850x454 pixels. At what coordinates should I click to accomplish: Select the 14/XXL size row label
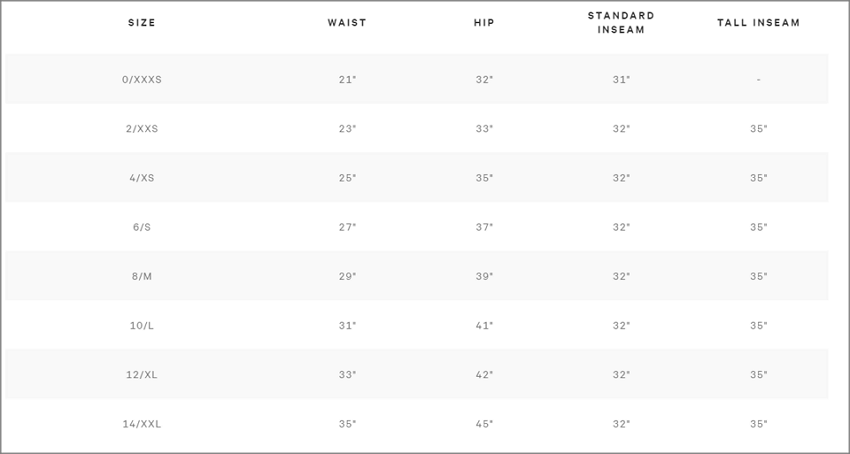[141, 424]
